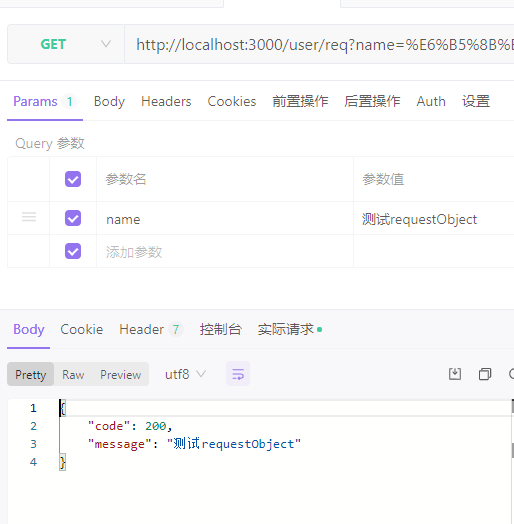514x524 pixels.
Task: Click line number 4 in response gutter
Action: 33,462
